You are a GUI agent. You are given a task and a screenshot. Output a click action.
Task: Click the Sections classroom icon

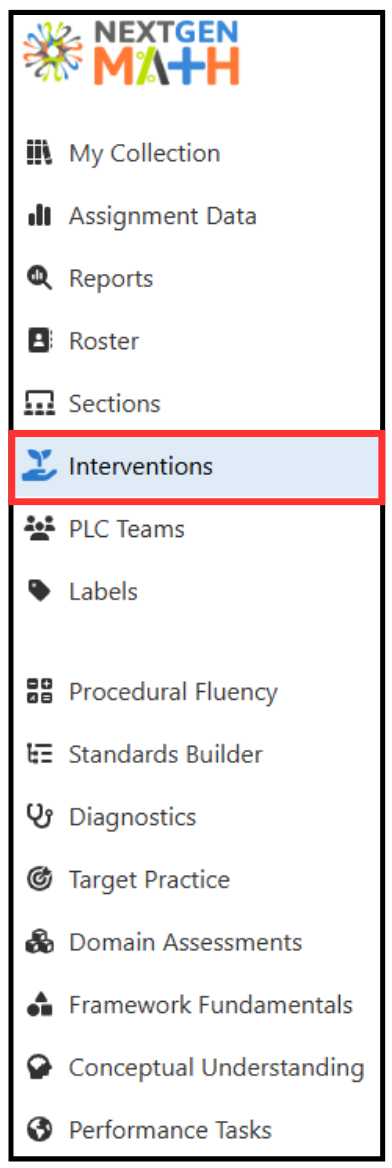39,404
